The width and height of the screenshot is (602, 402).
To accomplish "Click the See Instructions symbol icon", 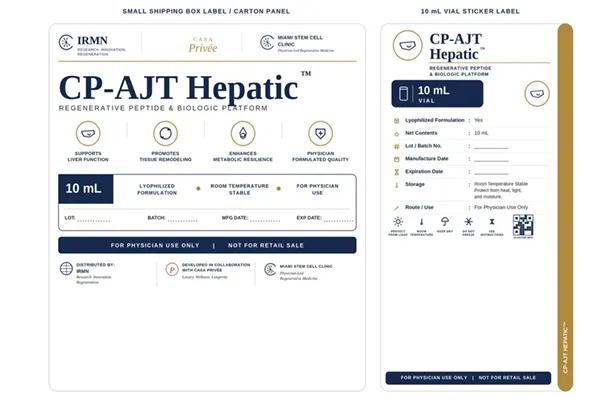I will tap(492, 222).
